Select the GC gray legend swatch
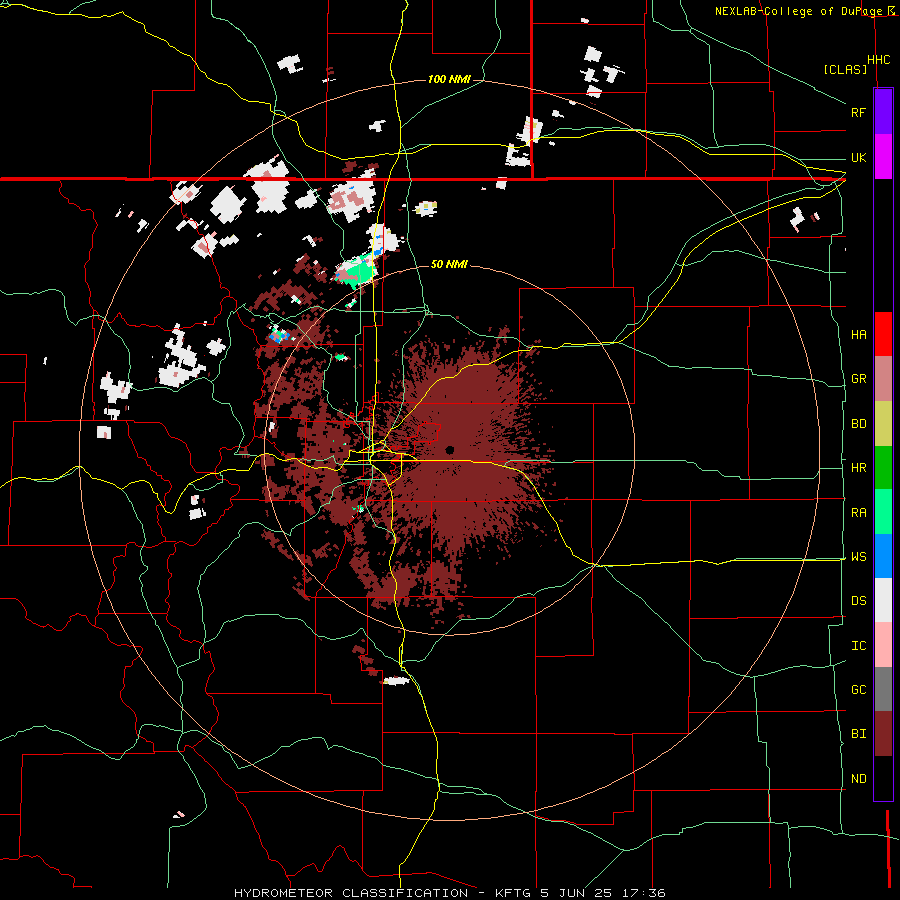Viewport: 900px width, 900px height. [x=883, y=689]
